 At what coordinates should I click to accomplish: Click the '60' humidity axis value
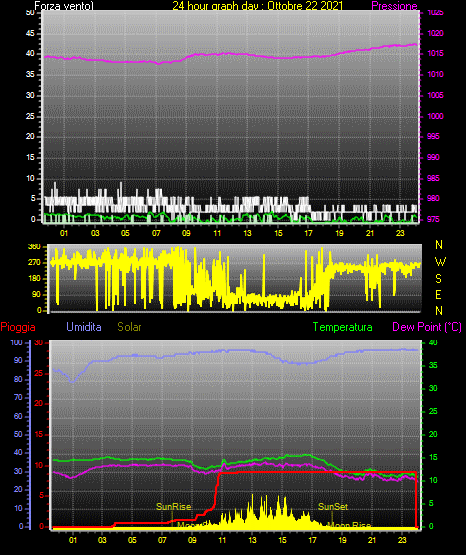(18, 416)
